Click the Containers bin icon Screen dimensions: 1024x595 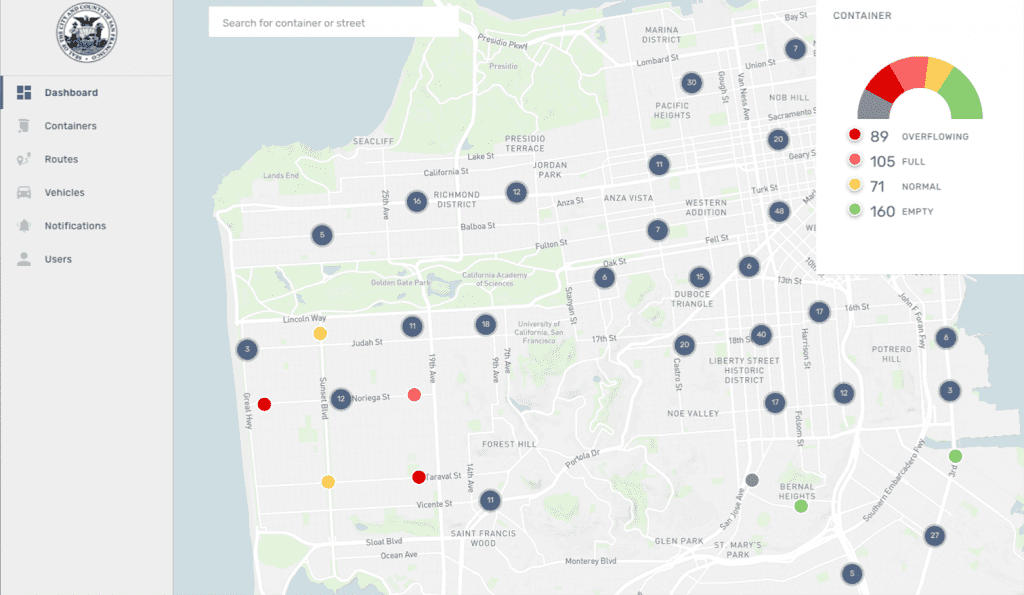[24, 126]
